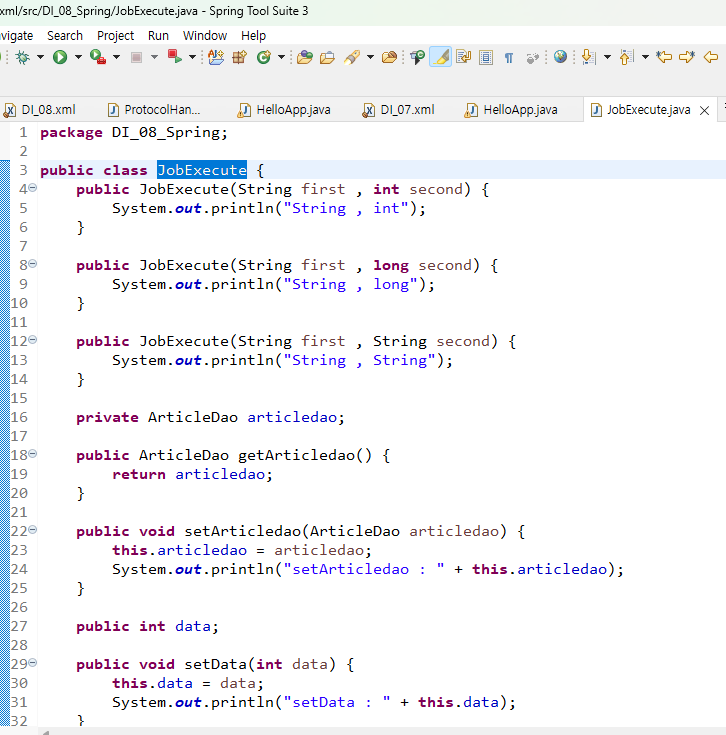Close the JobExecute.java tab

click(704, 111)
